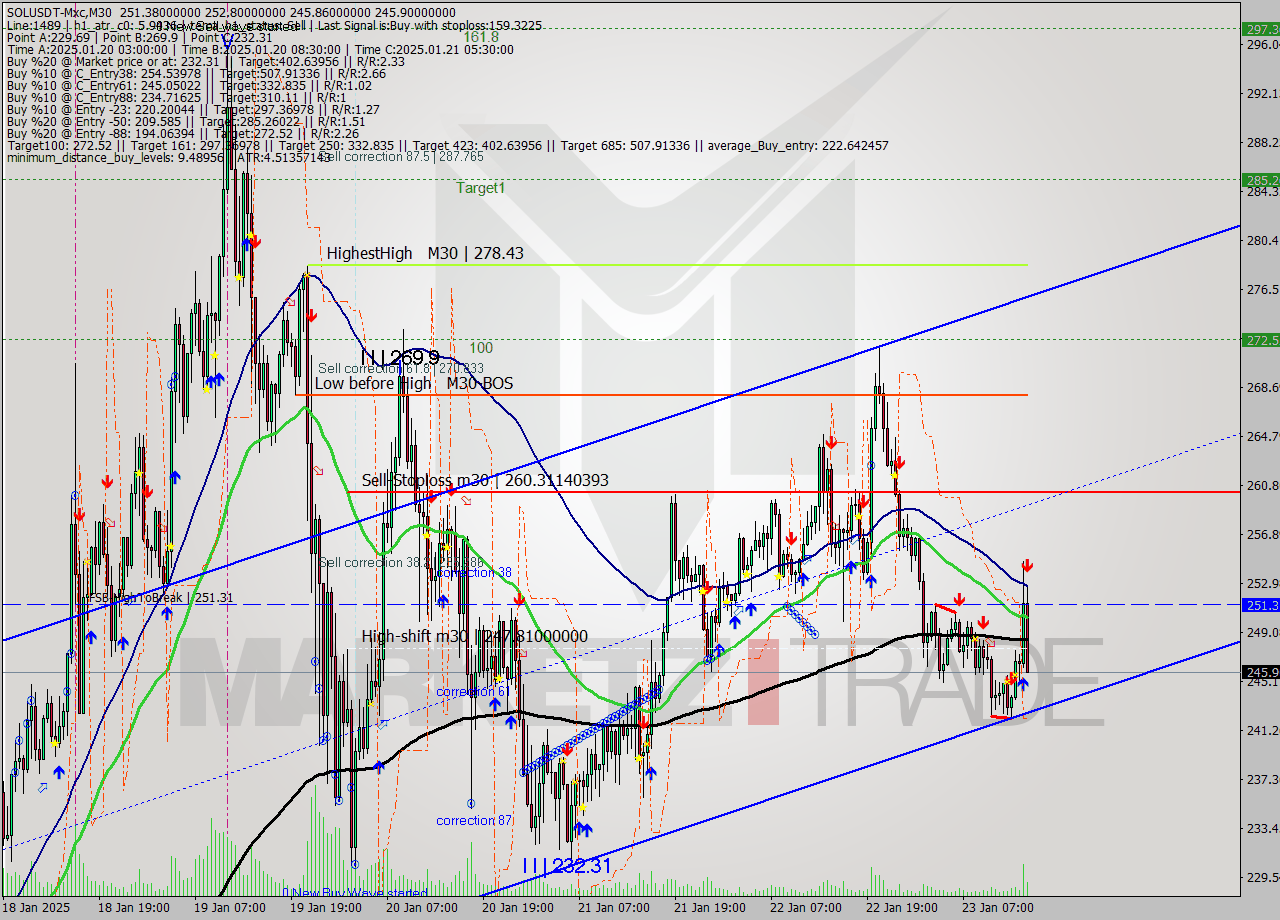This screenshot has height=920, width=1280.
Task: Click the 22 Jan 07:00 time label
Action: click(807, 908)
